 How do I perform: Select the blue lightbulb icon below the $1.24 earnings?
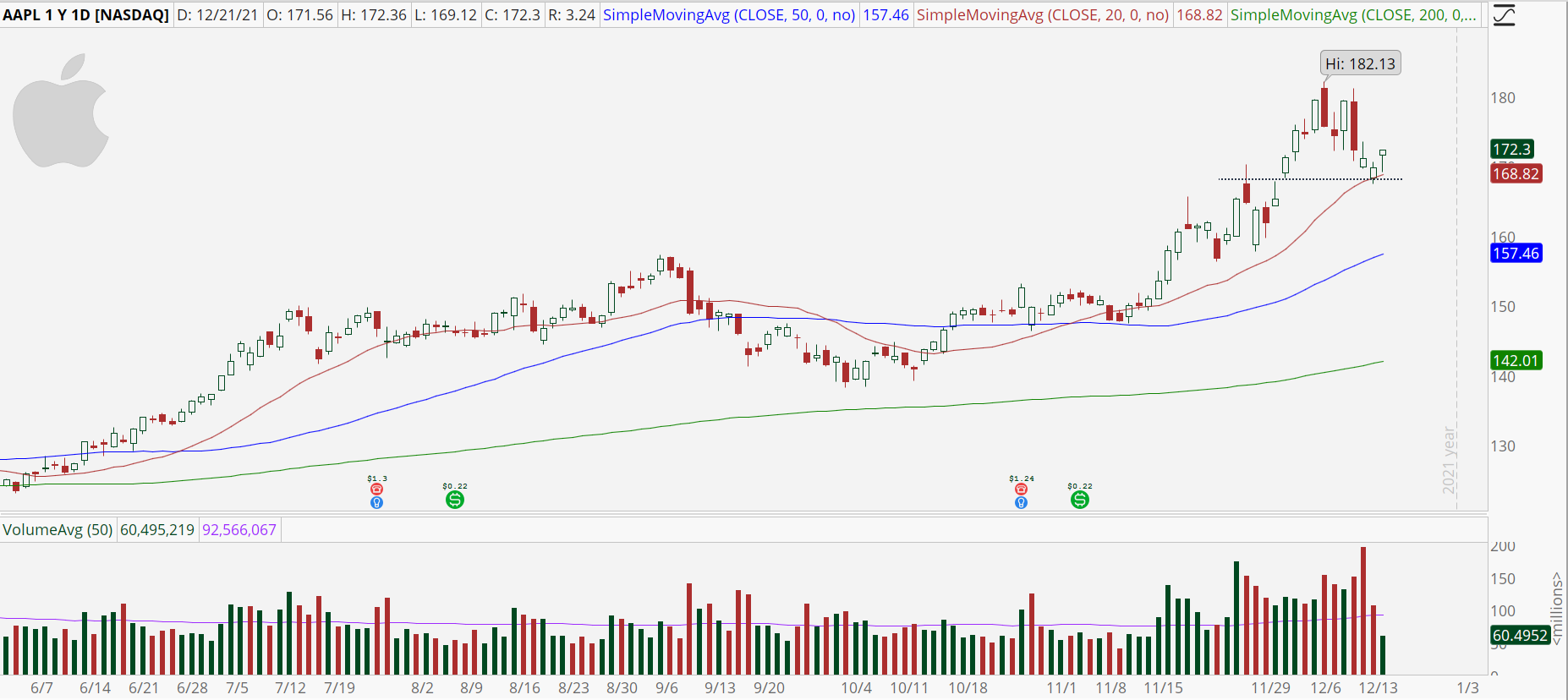(1022, 502)
